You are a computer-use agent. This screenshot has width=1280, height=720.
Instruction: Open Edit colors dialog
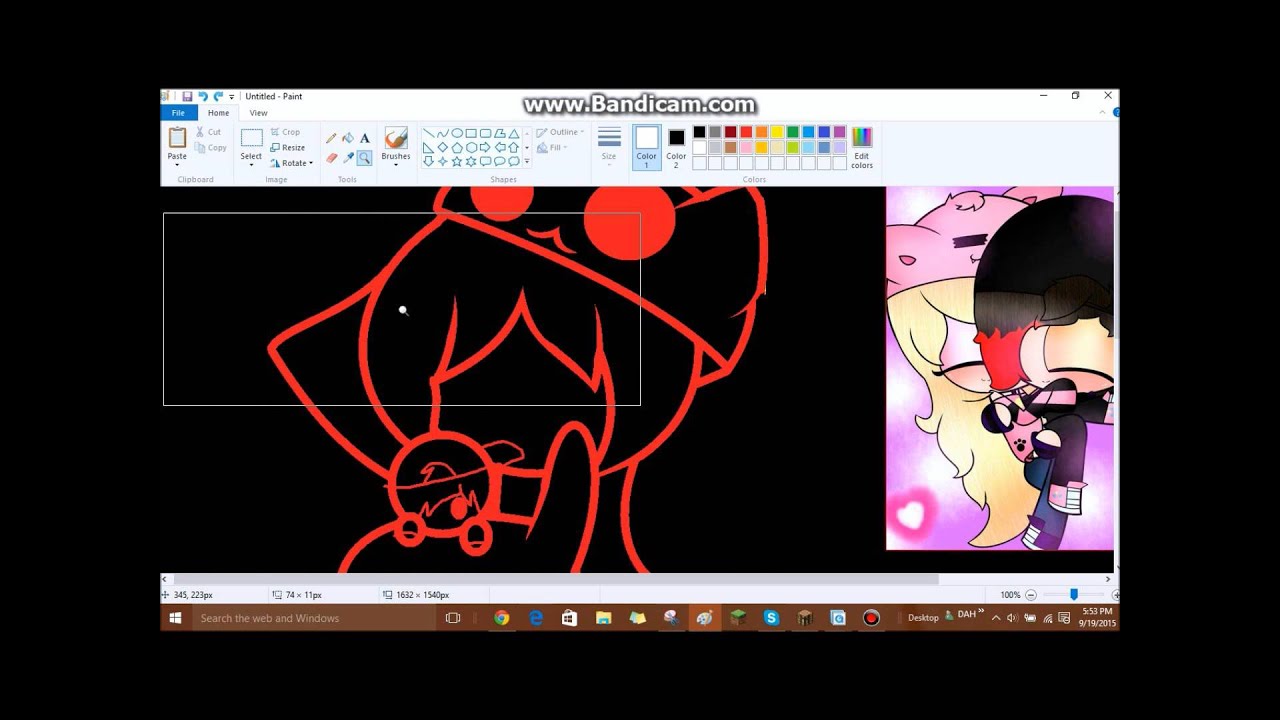[862, 147]
